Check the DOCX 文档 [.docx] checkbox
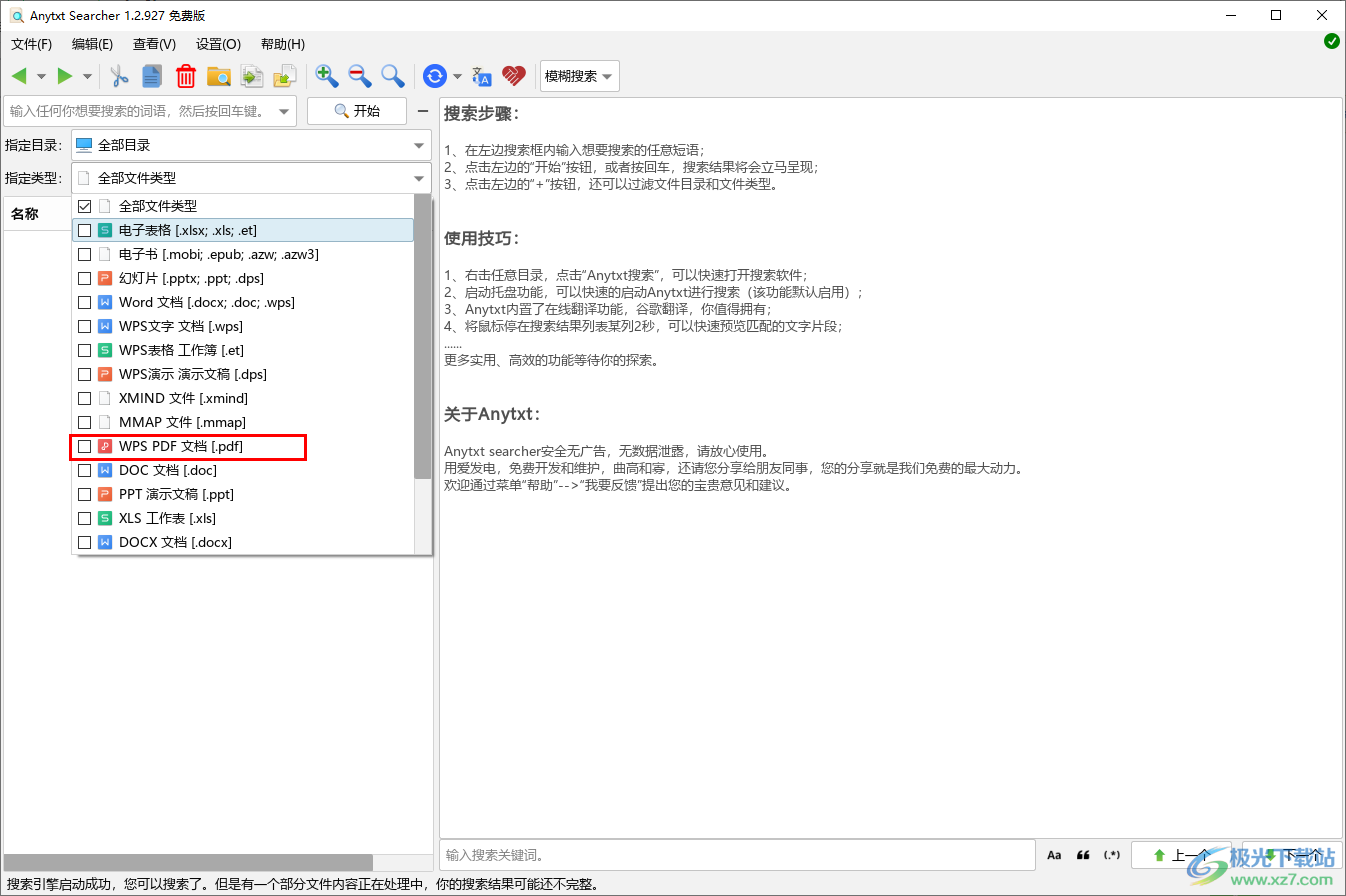The width and height of the screenshot is (1346, 896). (x=85, y=542)
